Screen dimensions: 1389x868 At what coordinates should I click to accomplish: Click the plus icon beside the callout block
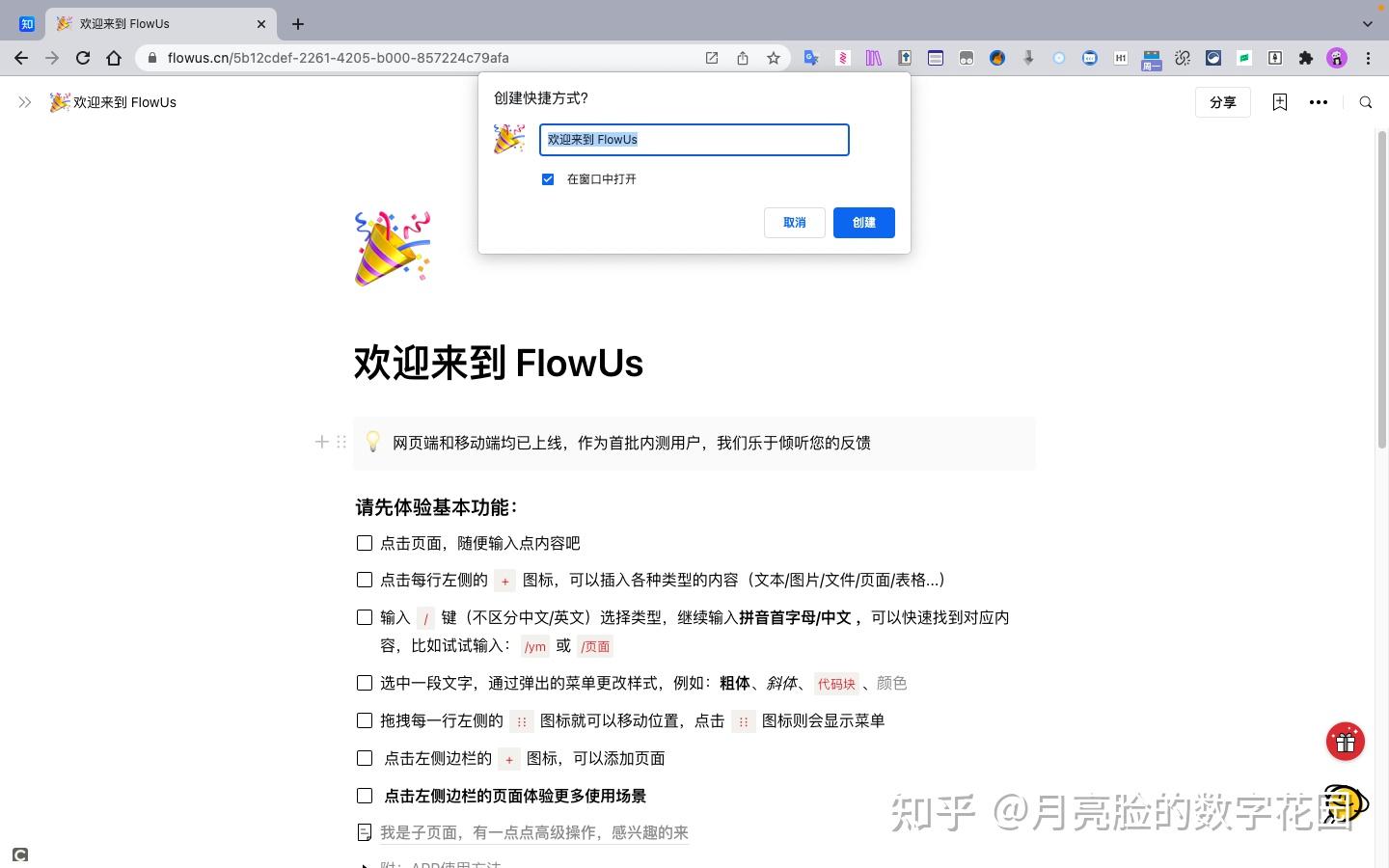point(321,442)
